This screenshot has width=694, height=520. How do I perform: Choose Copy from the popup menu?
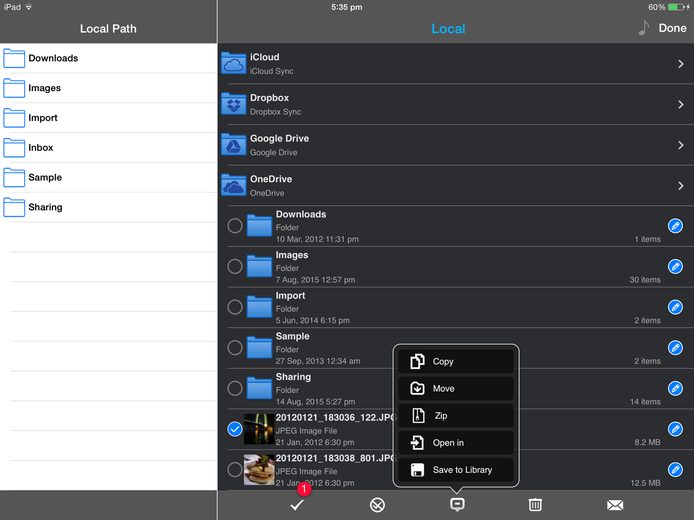coord(456,361)
